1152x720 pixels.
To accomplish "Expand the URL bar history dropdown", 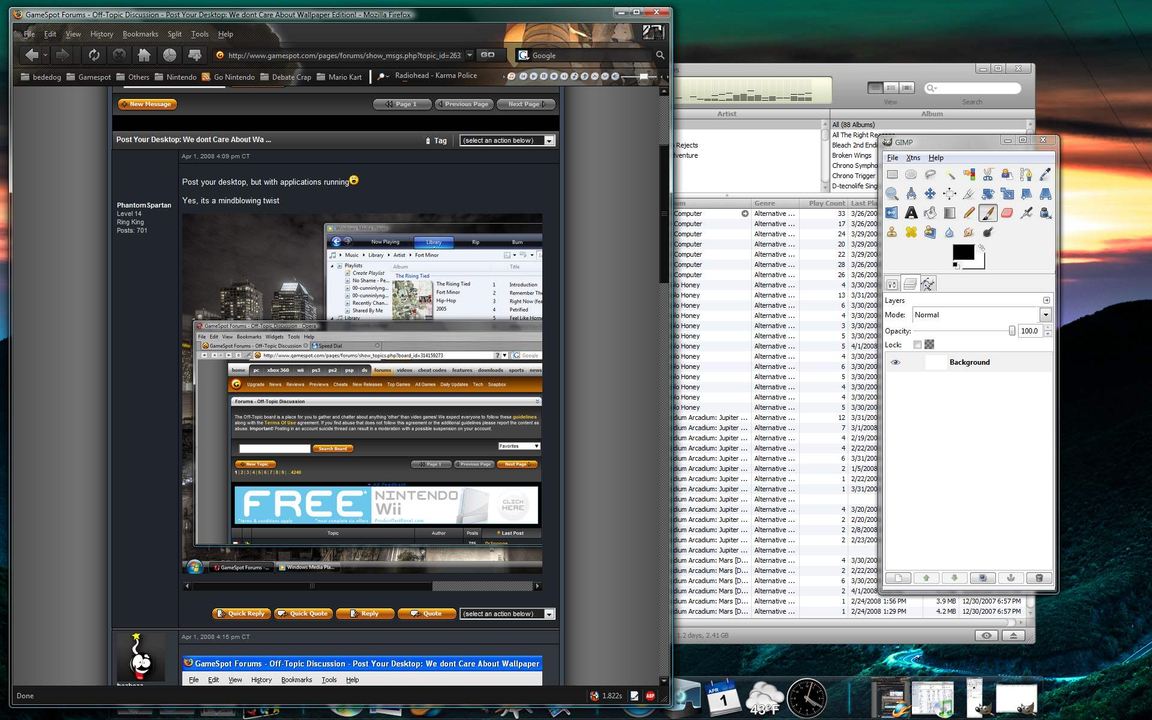I will 468,56.
